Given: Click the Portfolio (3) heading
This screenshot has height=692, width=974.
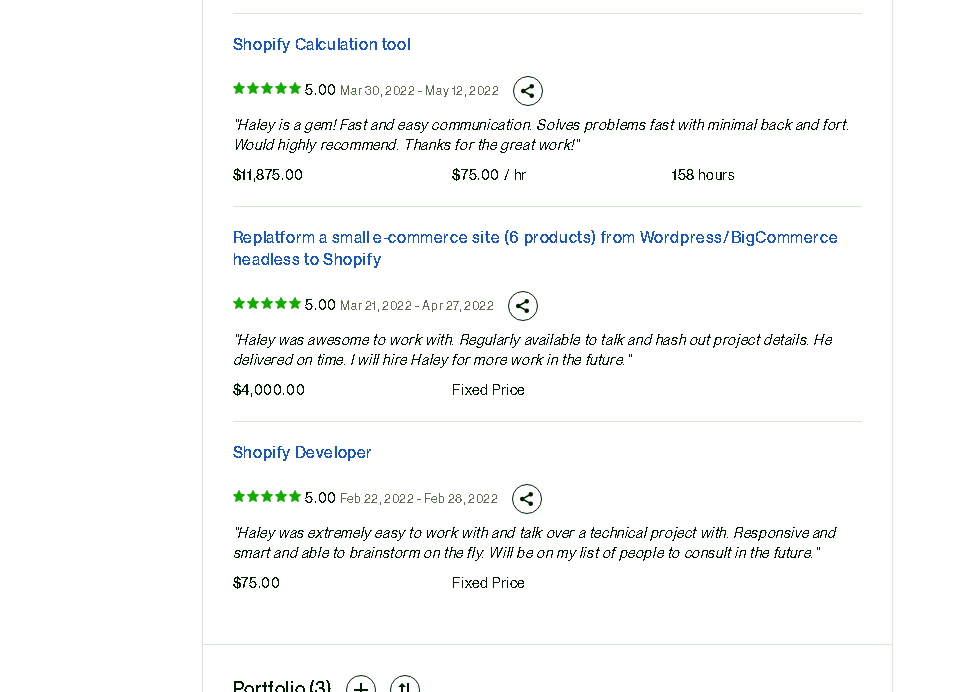Looking at the screenshot, I should coord(282,685).
